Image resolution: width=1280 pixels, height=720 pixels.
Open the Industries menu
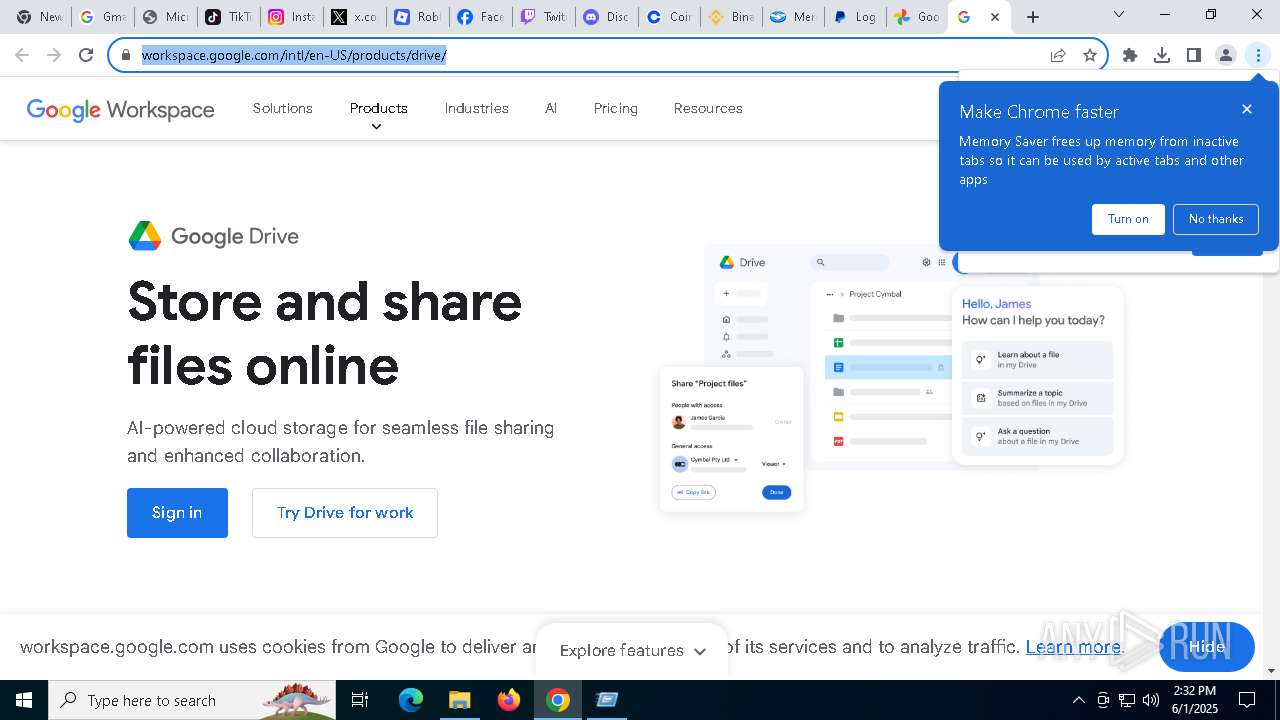point(476,108)
